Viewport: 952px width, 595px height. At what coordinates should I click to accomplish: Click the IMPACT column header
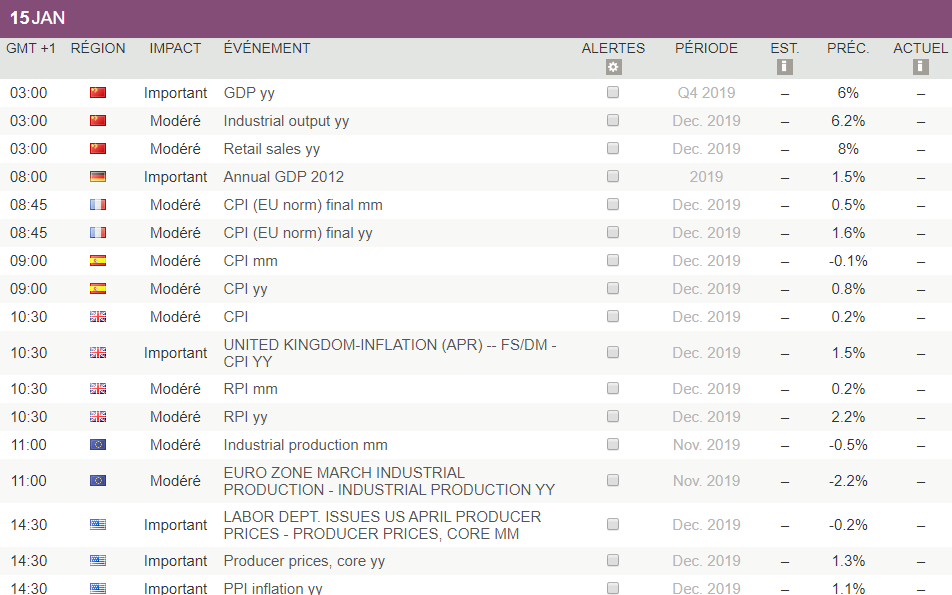[175, 48]
